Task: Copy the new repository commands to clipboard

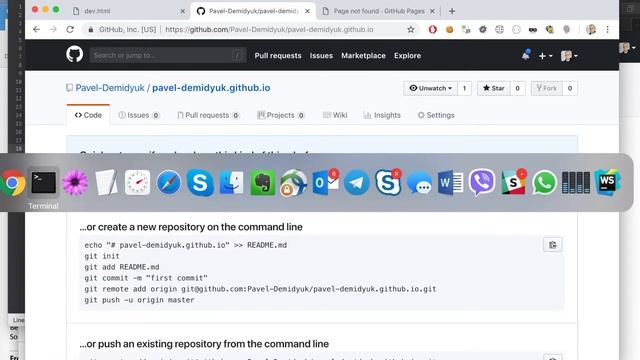Action: [553, 245]
